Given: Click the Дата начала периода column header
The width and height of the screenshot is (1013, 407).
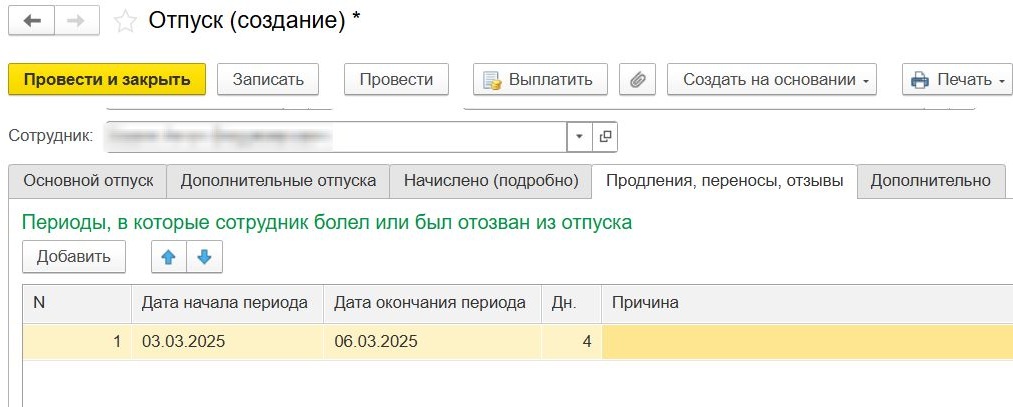Looking at the screenshot, I should pos(227,304).
